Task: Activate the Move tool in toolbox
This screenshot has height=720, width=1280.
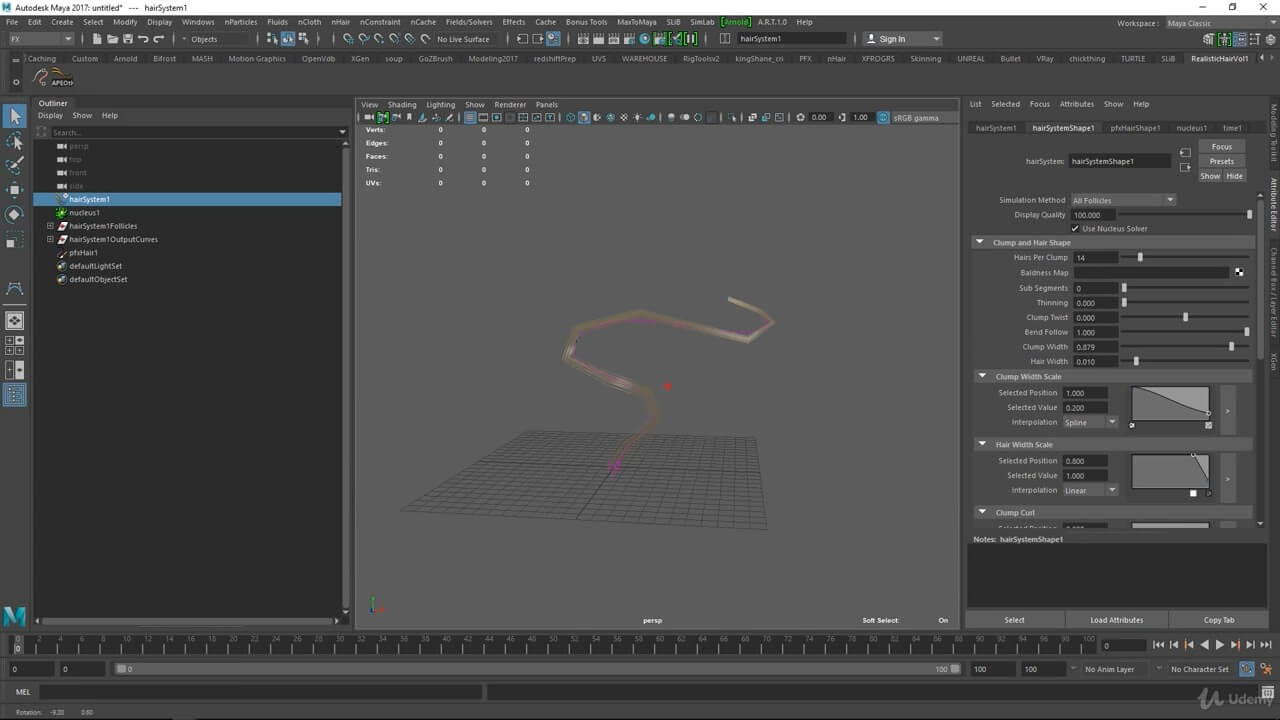Action: (15, 190)
